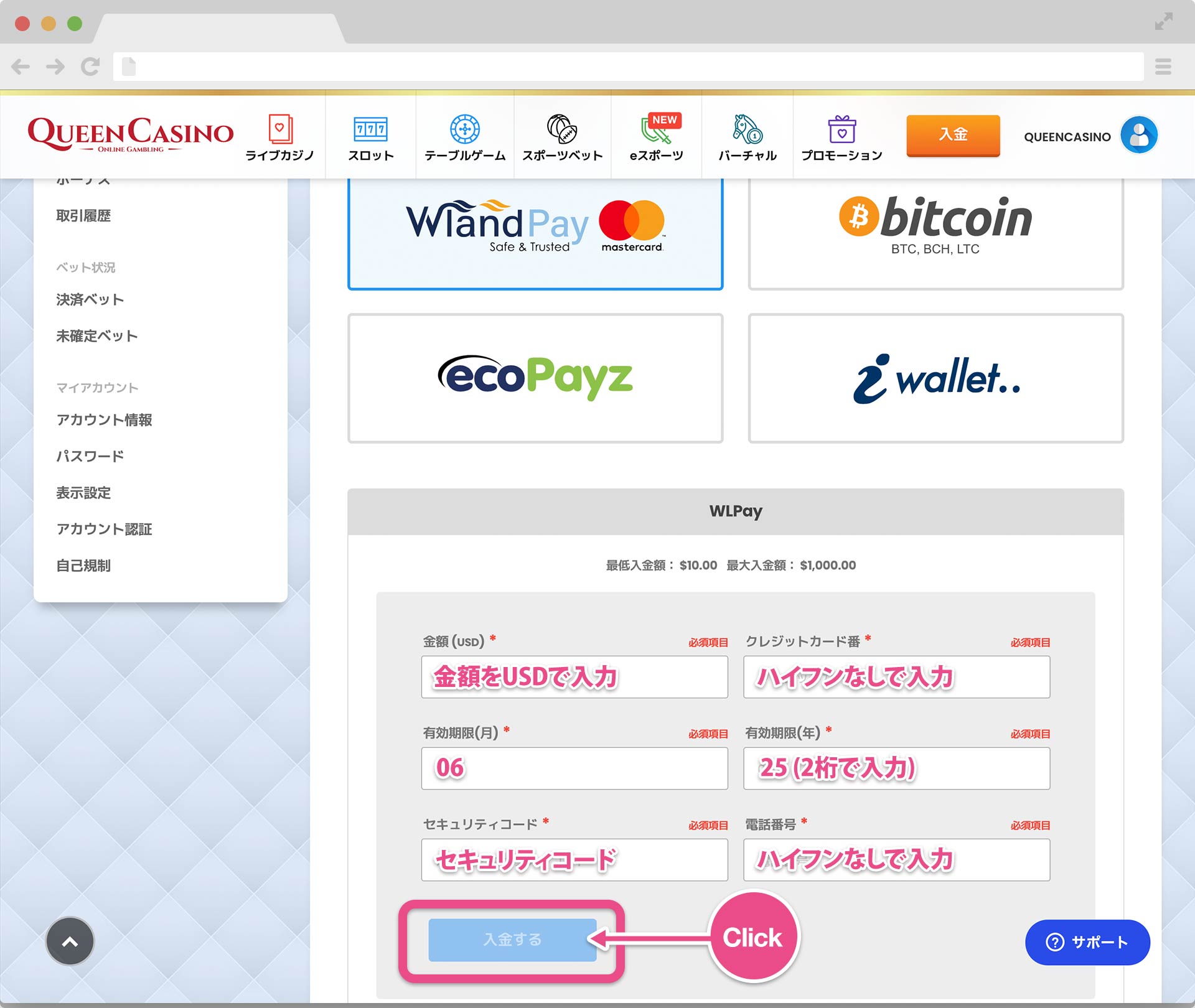Focus the 有効期限(年) expiry year field
The width and height of the screenshot is (1195, 1008).
(897, 768)
